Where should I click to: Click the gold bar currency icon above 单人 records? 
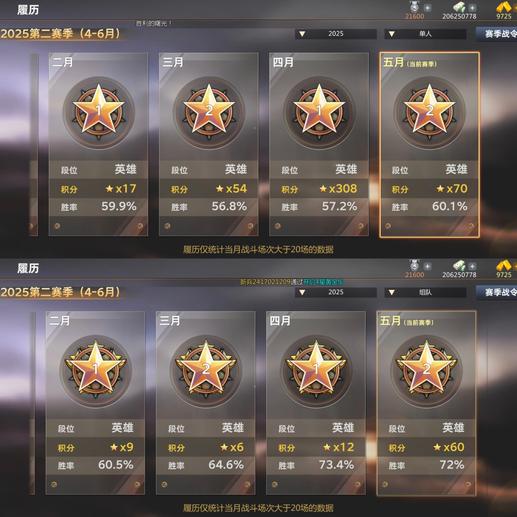[x=504, y=7]
